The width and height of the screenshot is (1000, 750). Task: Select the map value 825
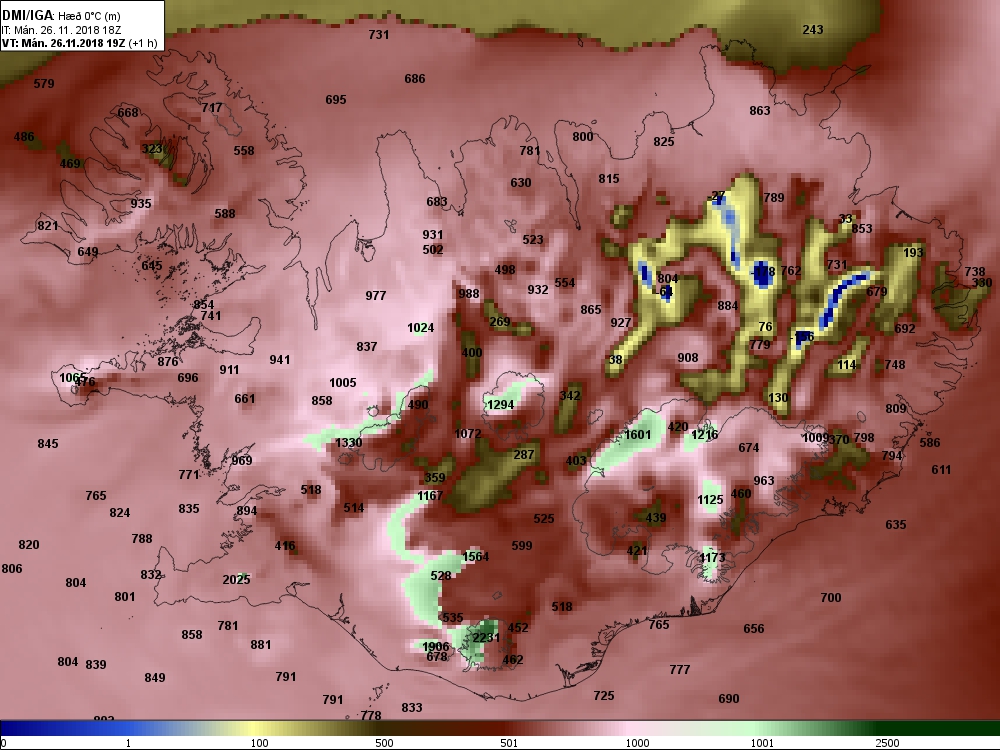pos(663,142)
